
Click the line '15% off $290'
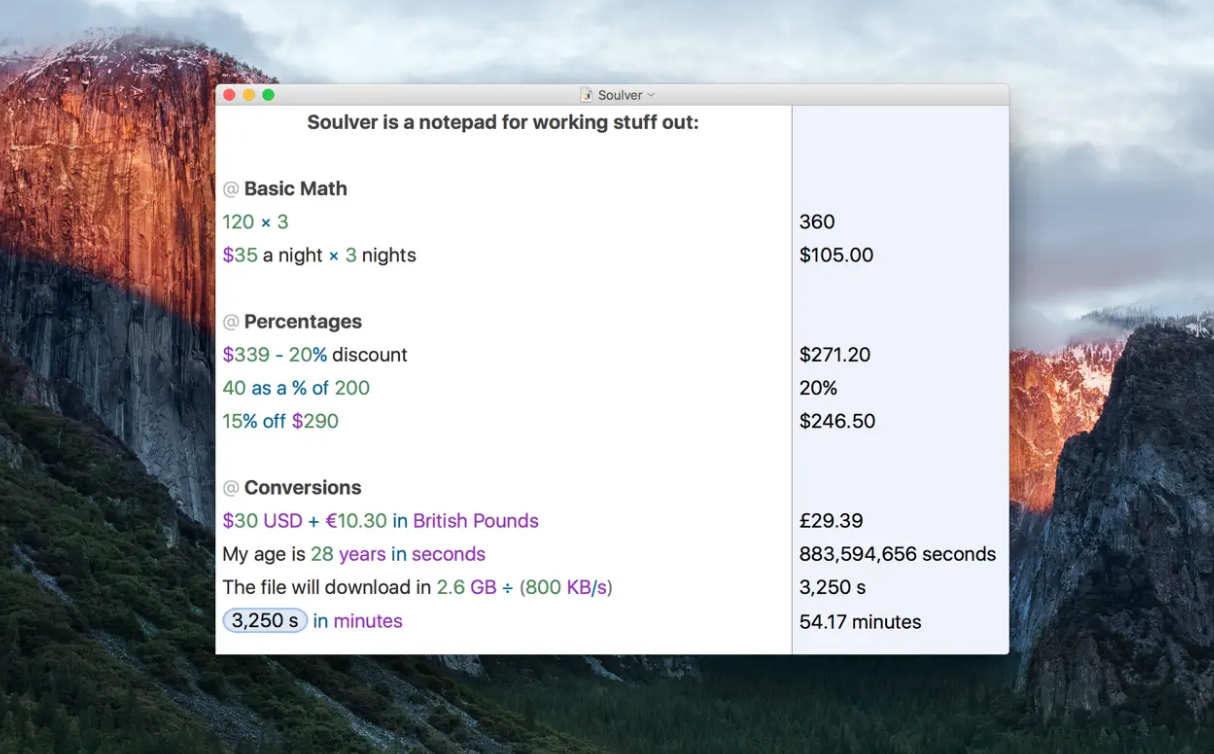click(280, 421)
